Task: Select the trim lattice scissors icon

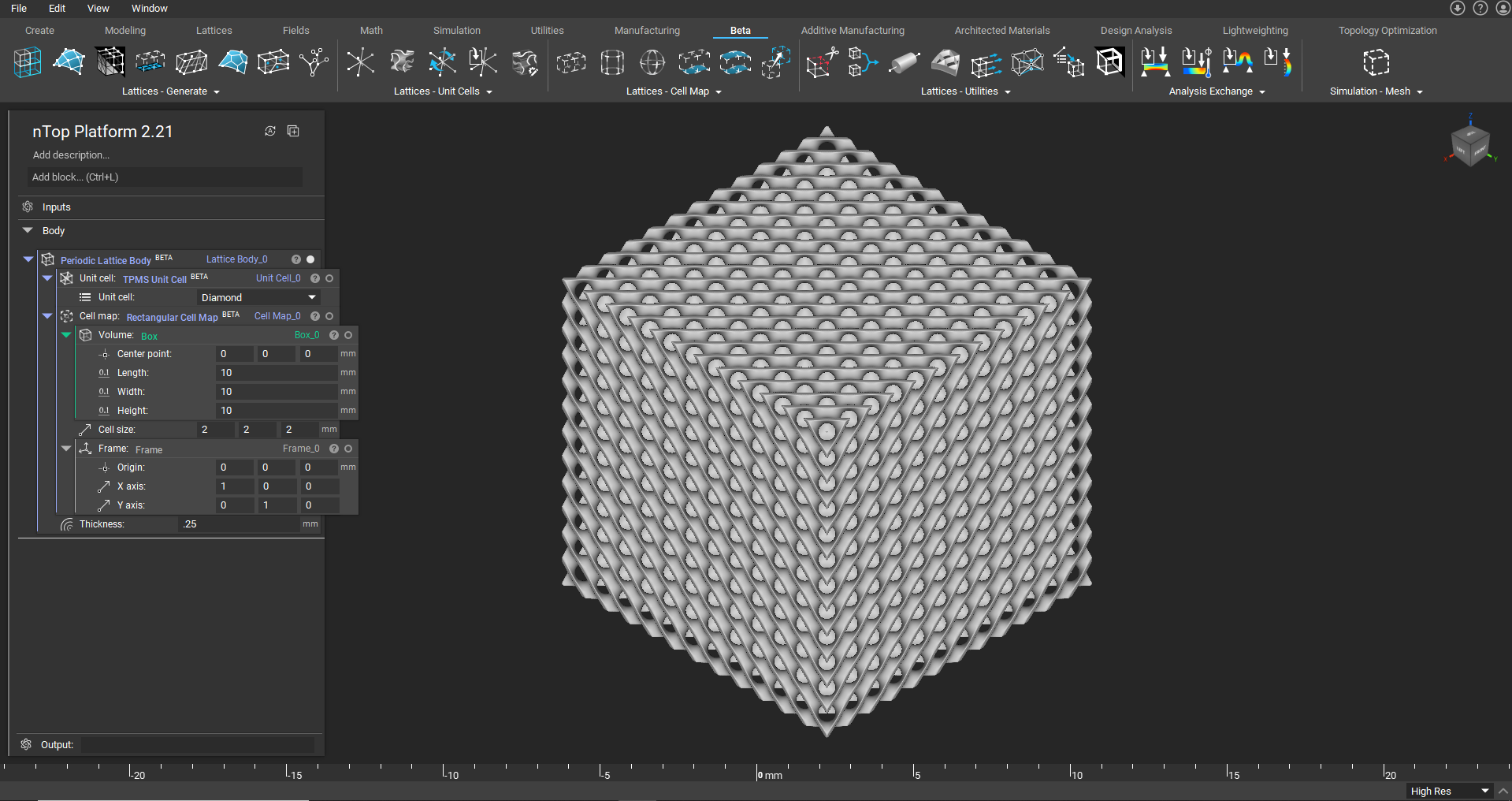Action: point(822,61)
